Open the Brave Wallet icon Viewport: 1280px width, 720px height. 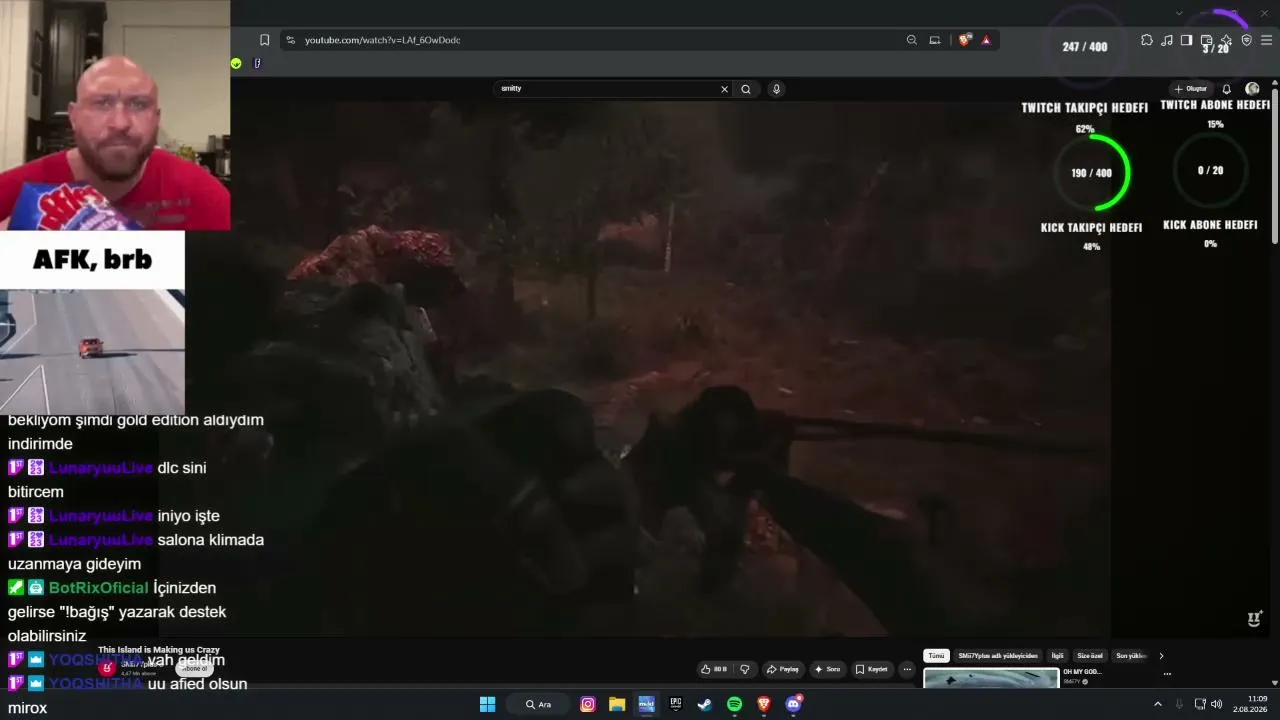coord(1207,40)
